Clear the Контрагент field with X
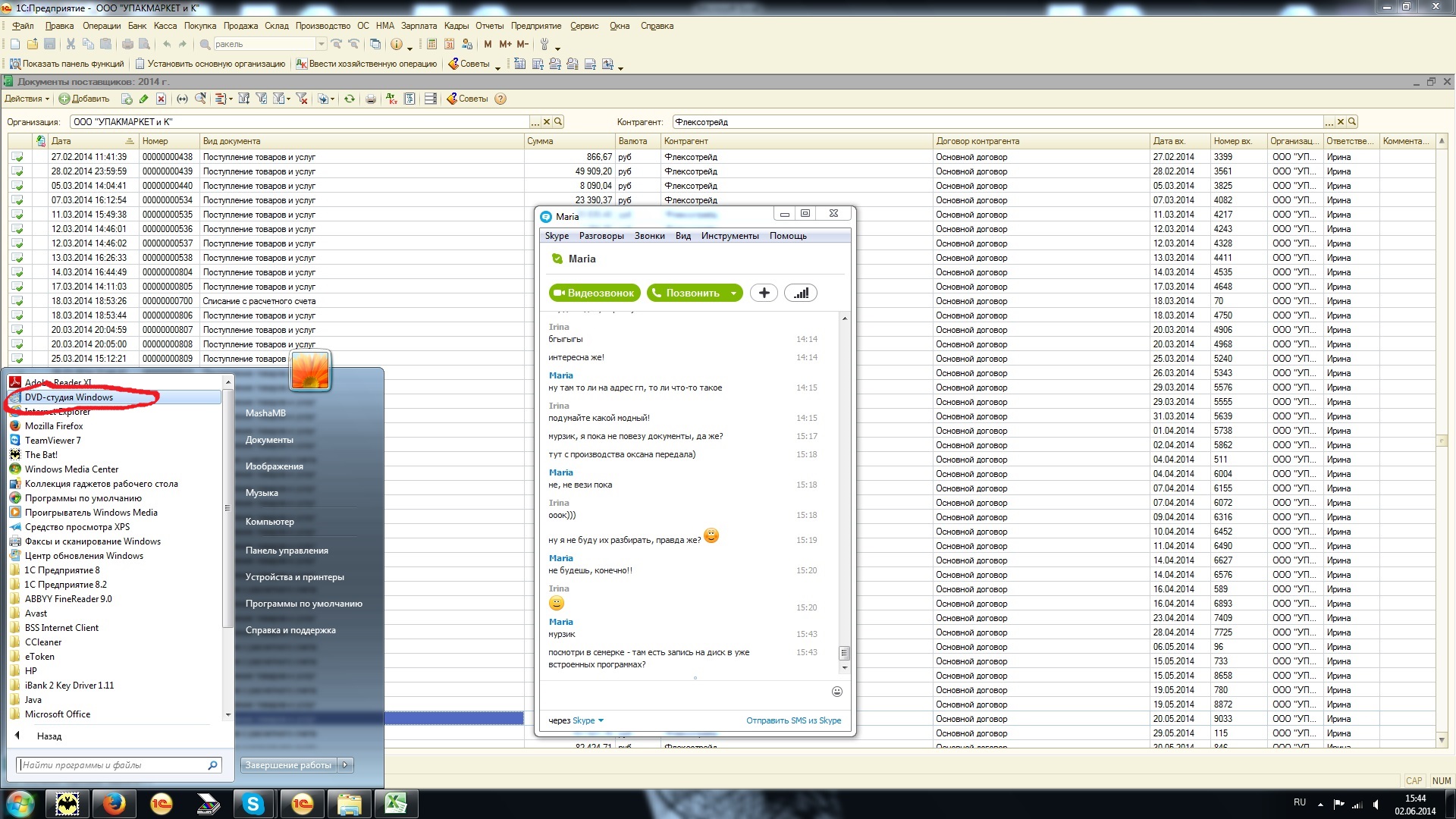Screen dimensions: 1456x819 [1341, 122]
